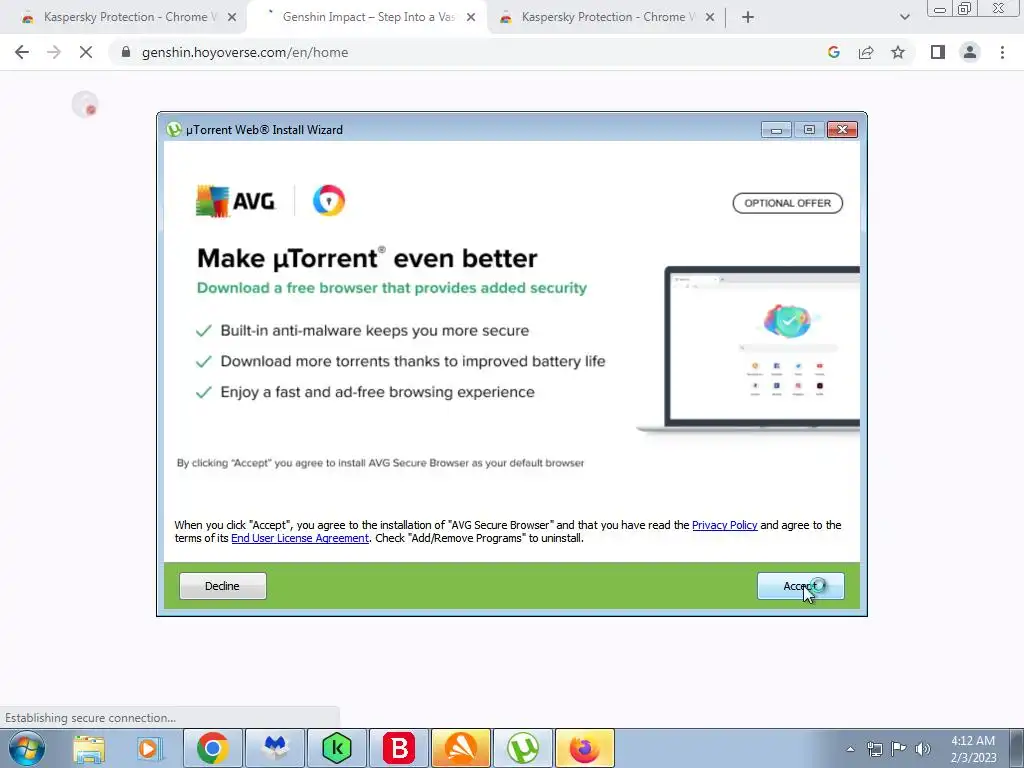Image resolution: width=1024 pixels, height=768 pixels.
Task: Close the first Kaspersky Protection tab
Action: 232,18
